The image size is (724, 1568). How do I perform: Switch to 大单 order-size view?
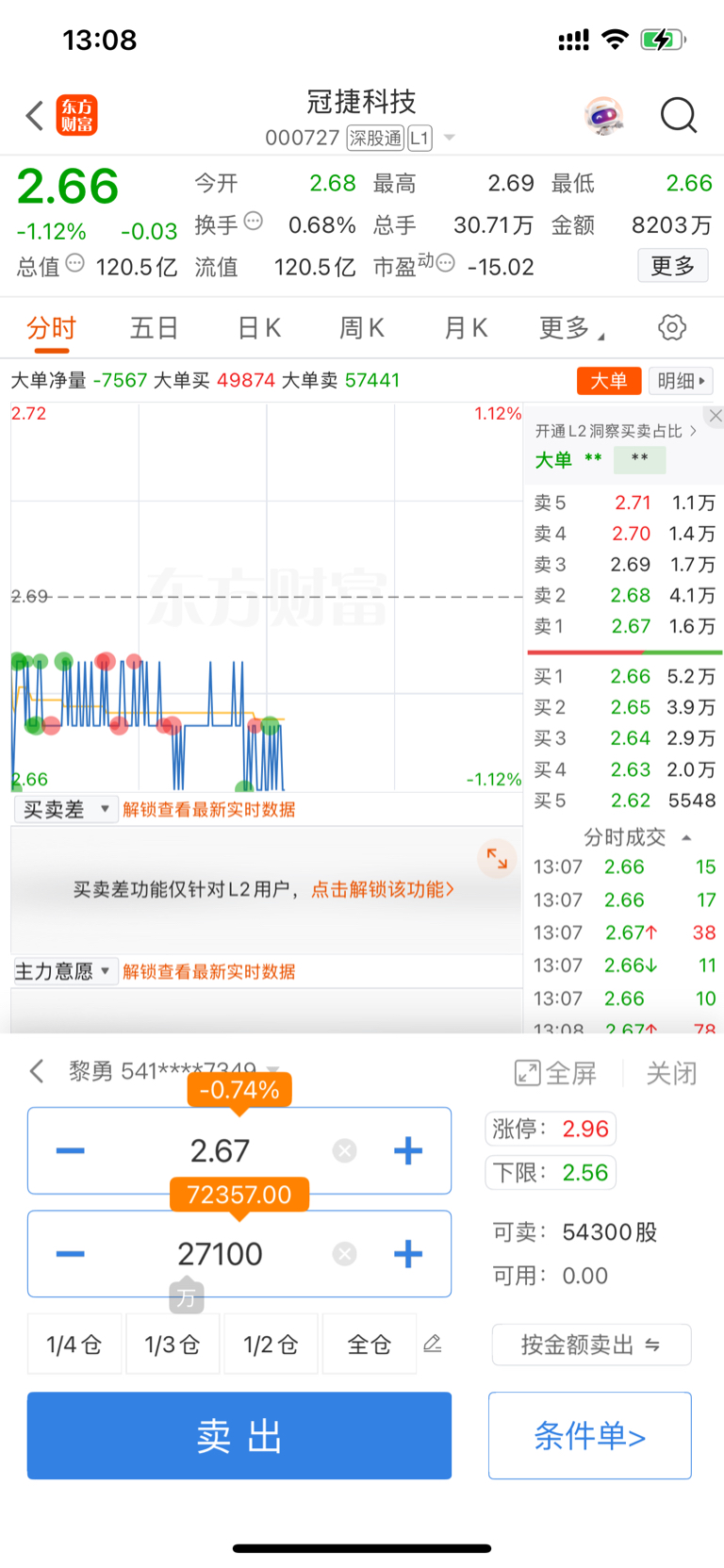click(x=609, y=381)
